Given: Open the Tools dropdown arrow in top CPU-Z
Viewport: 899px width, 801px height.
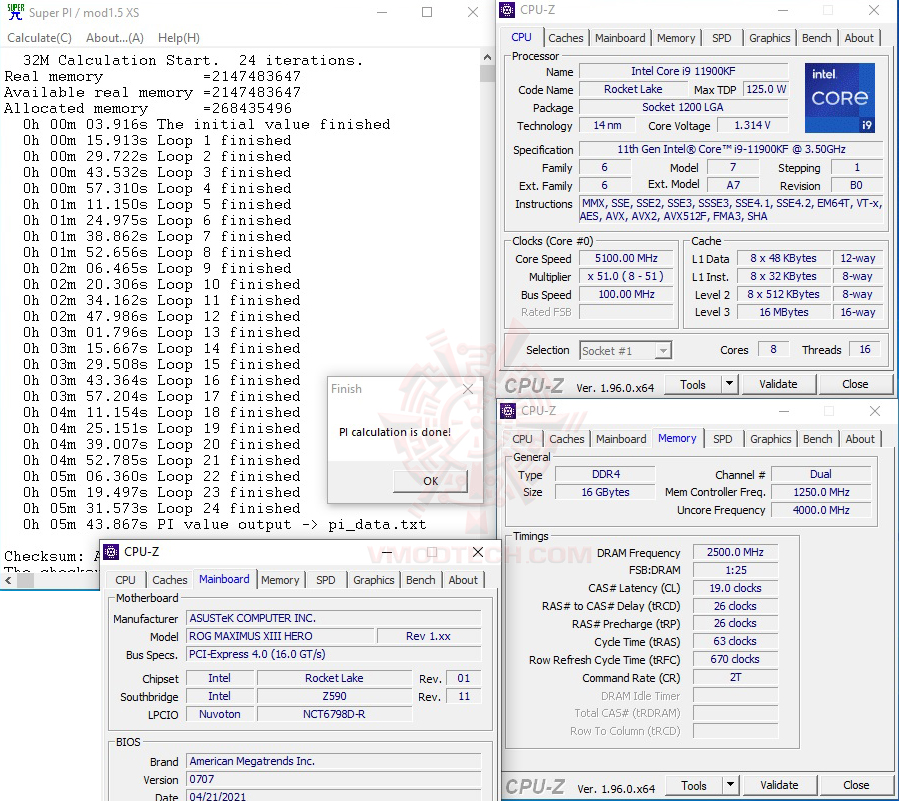Looking at the screenshot, I should (729, 384).
